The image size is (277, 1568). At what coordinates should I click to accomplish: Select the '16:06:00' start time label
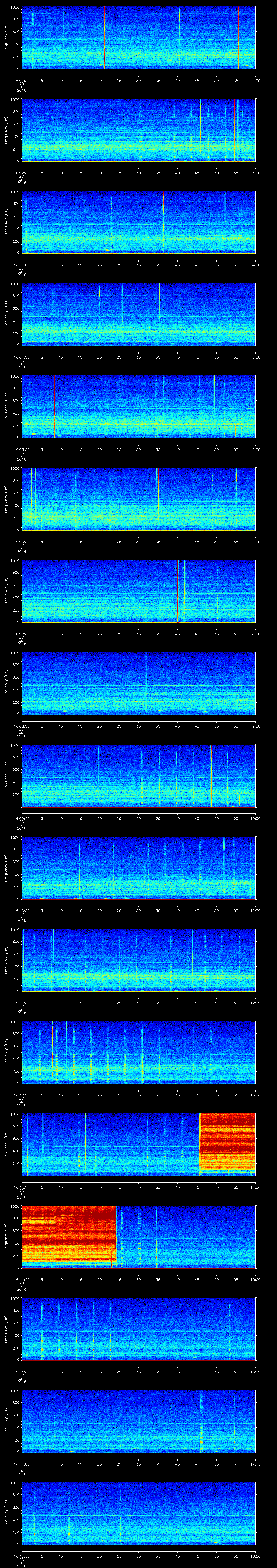click(x=21, y=542)
